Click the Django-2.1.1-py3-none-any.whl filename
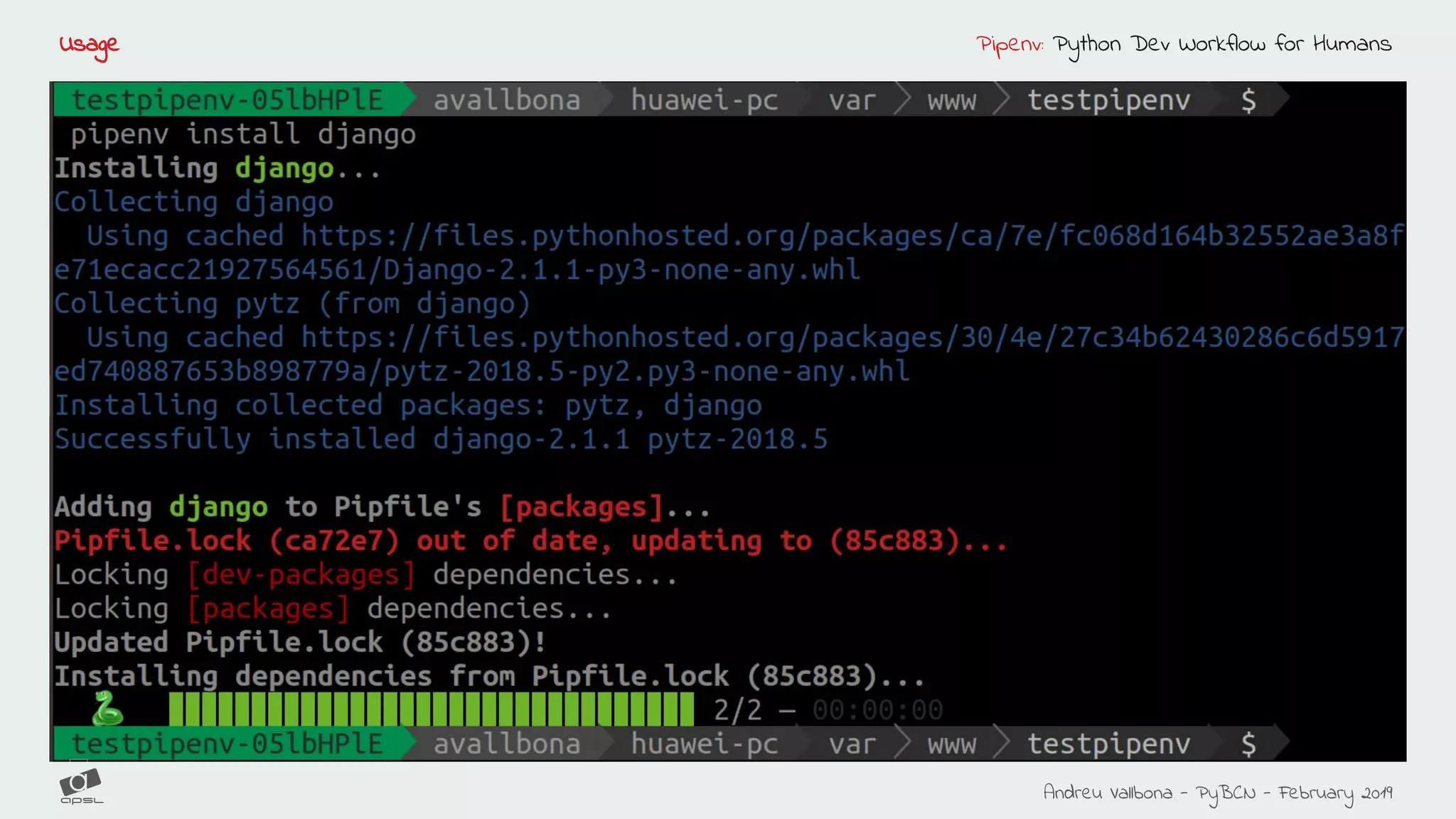1456x819 pixels. click(x=622, y=270)
